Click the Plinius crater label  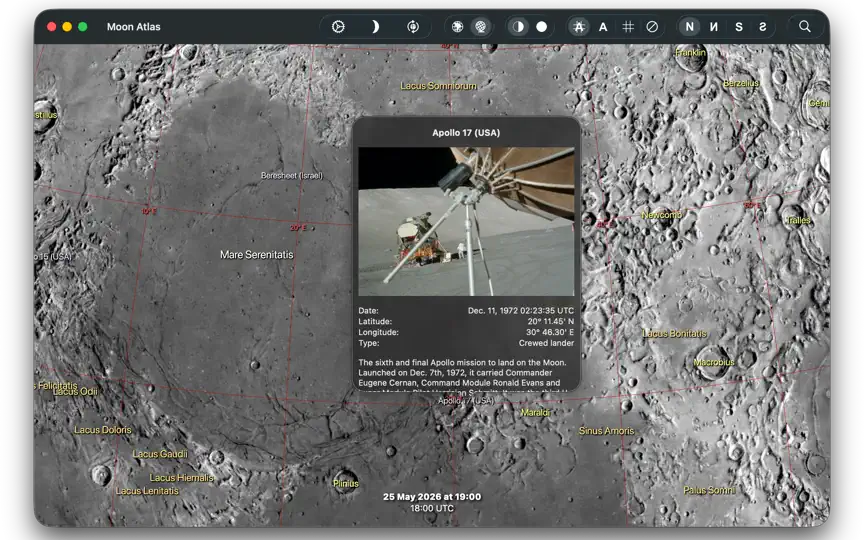[345, 483]
